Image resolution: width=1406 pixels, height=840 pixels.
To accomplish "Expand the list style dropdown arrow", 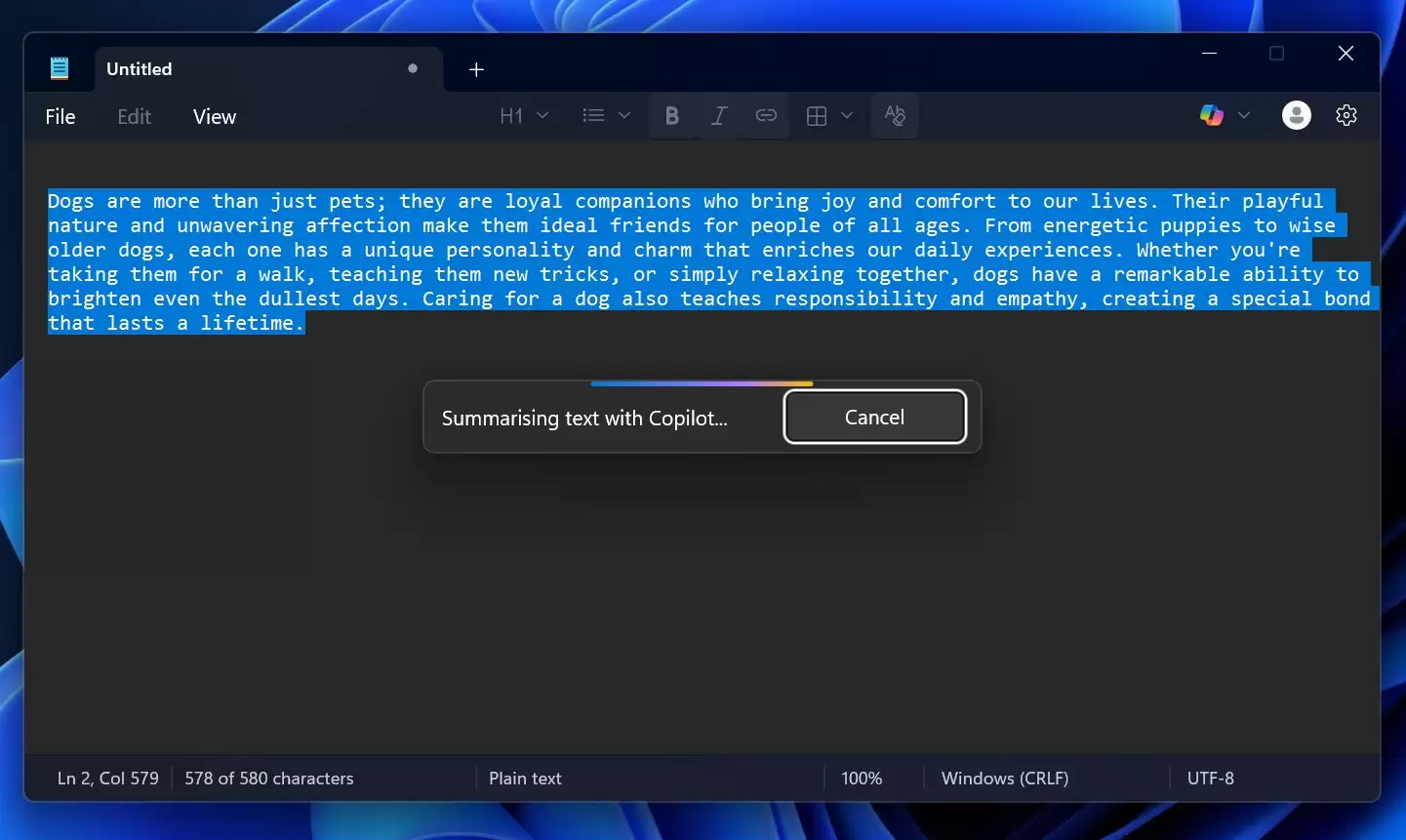I will pos(624,116).
